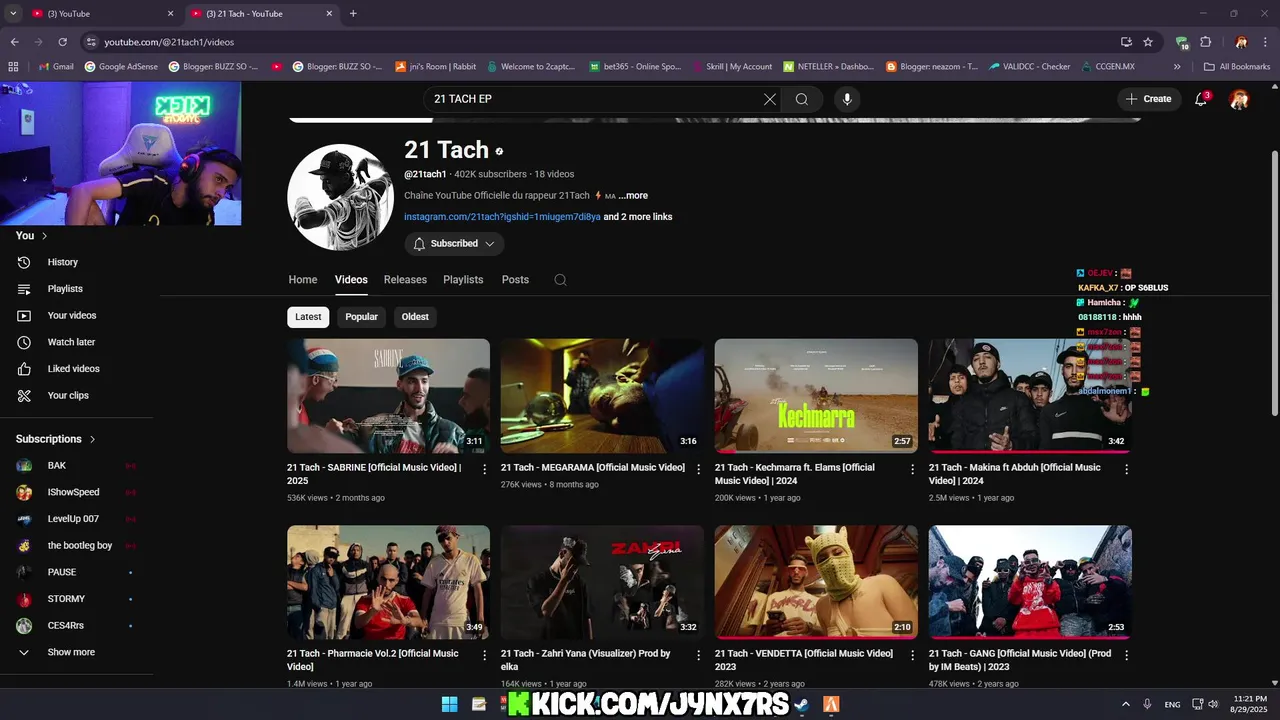Click the browser page vertical scrollbar
The width and height of the screenshot is (1280, 720).
tap(1274, 283)
